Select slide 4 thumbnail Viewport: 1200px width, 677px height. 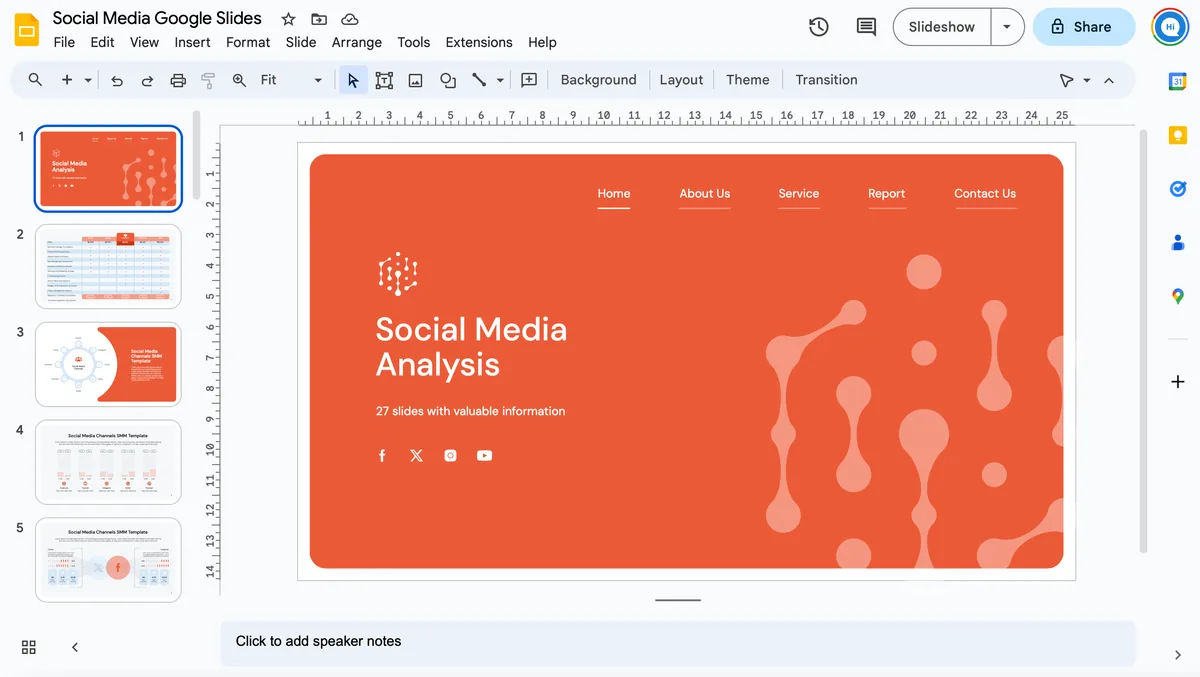[x=108, y=462]
